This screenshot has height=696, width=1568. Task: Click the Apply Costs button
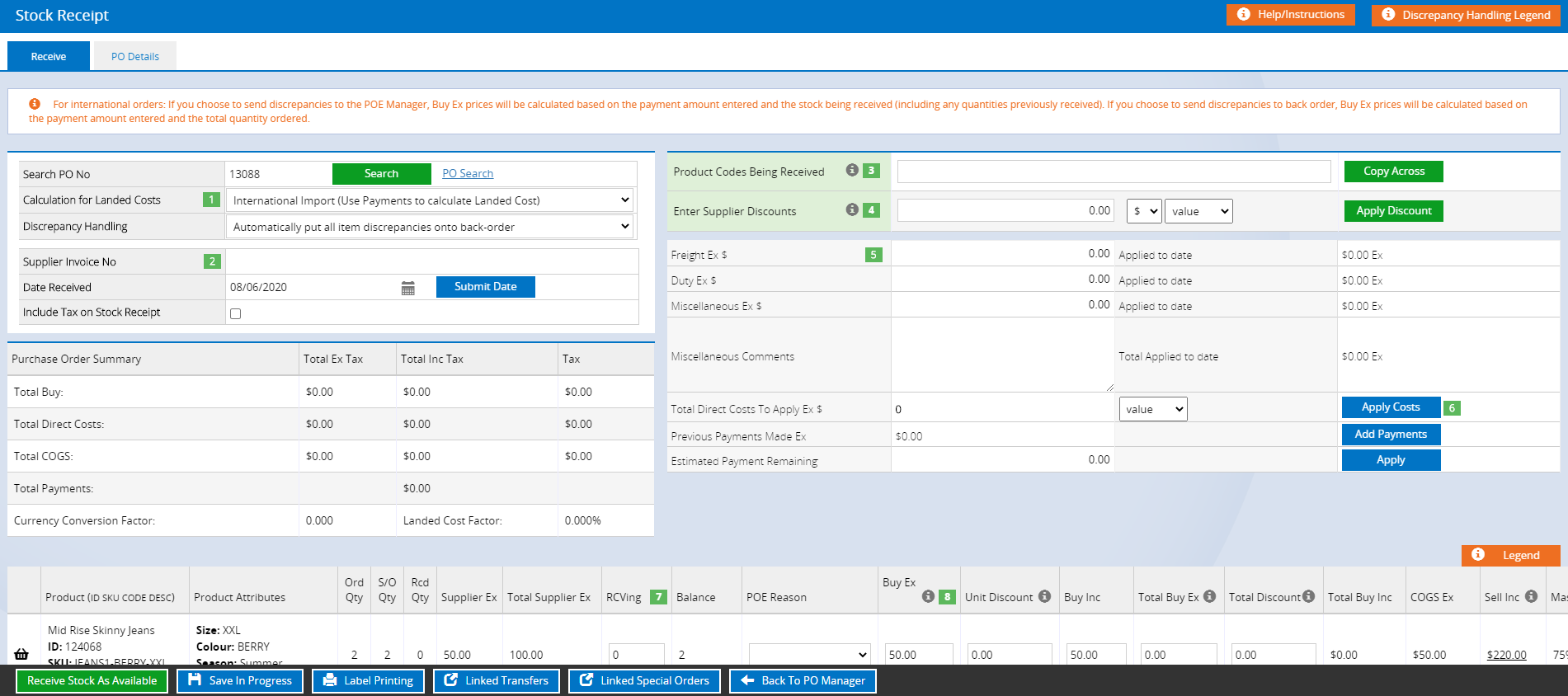click(1391, 407)
